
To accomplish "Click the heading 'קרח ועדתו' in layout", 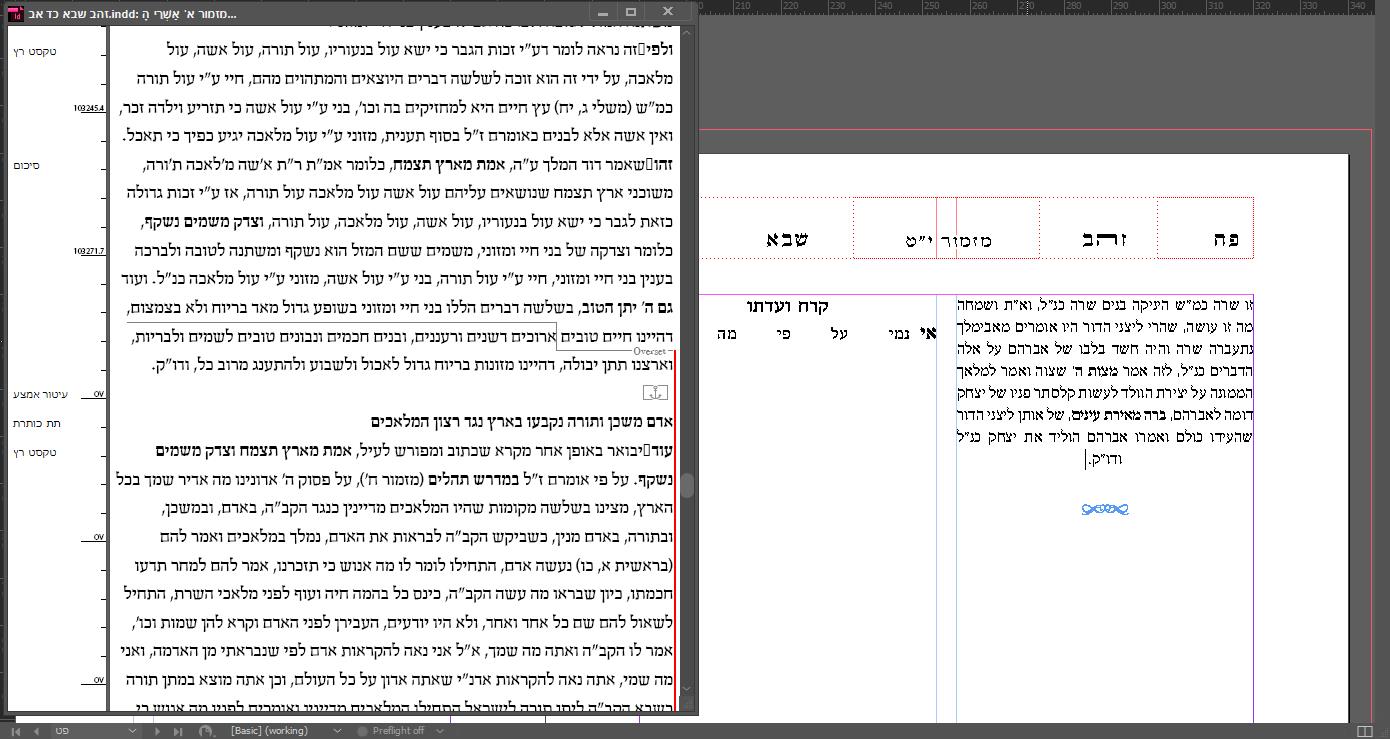I will 787,306.
